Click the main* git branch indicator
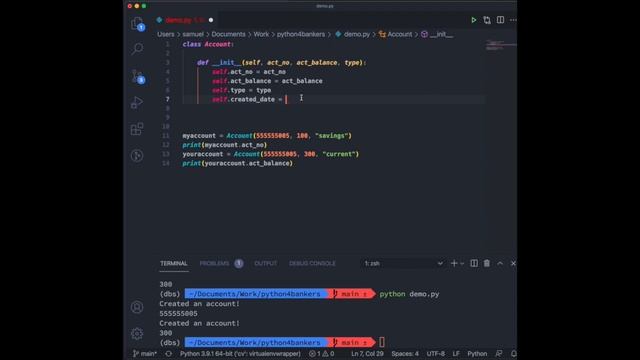 point(145,353)
